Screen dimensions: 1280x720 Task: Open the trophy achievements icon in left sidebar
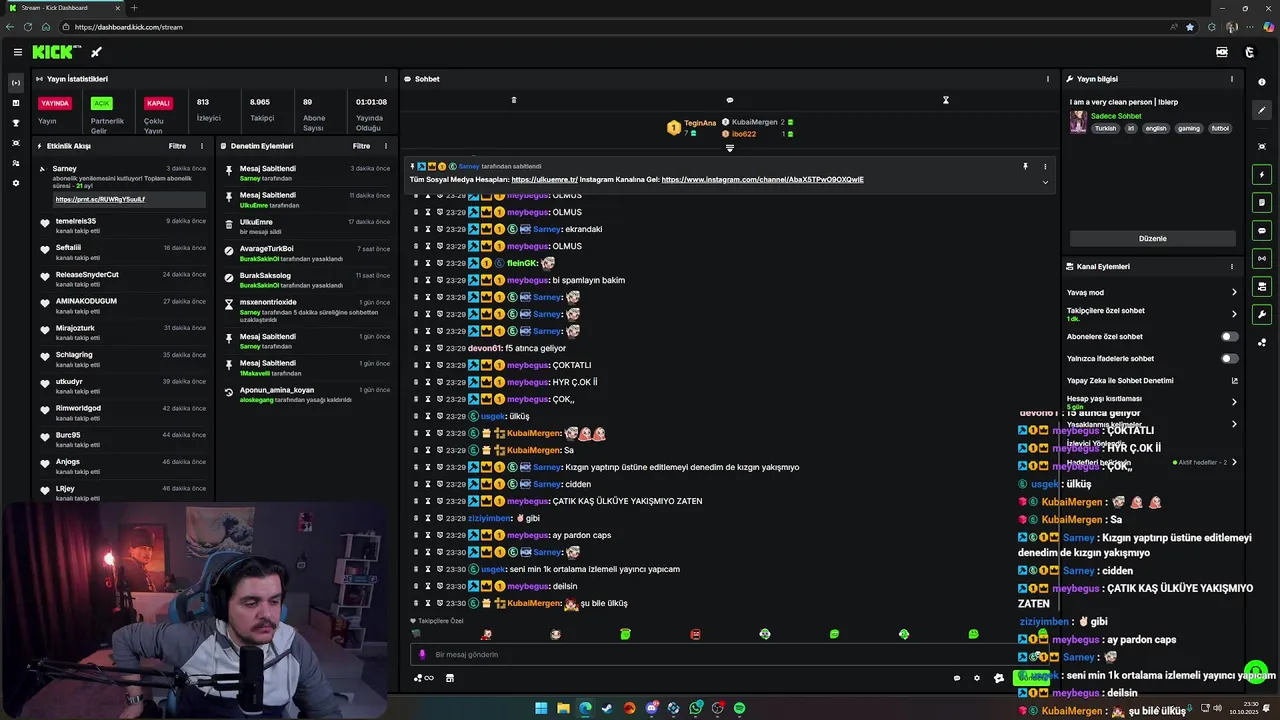click(x=15, y=123)
